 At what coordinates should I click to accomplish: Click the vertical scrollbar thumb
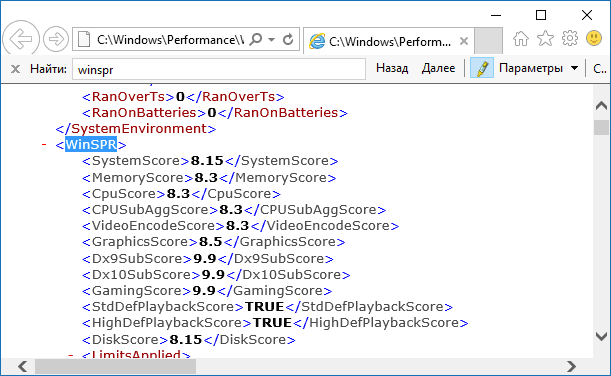click(601, 127)
